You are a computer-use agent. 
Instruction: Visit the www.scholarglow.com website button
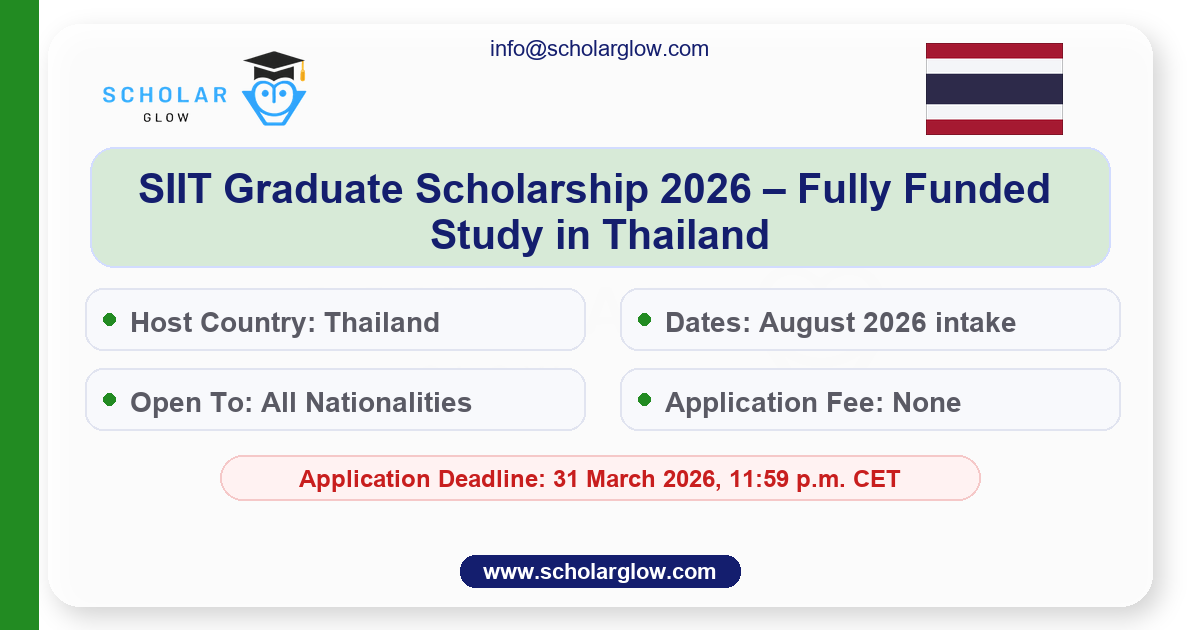coord(600,572)
